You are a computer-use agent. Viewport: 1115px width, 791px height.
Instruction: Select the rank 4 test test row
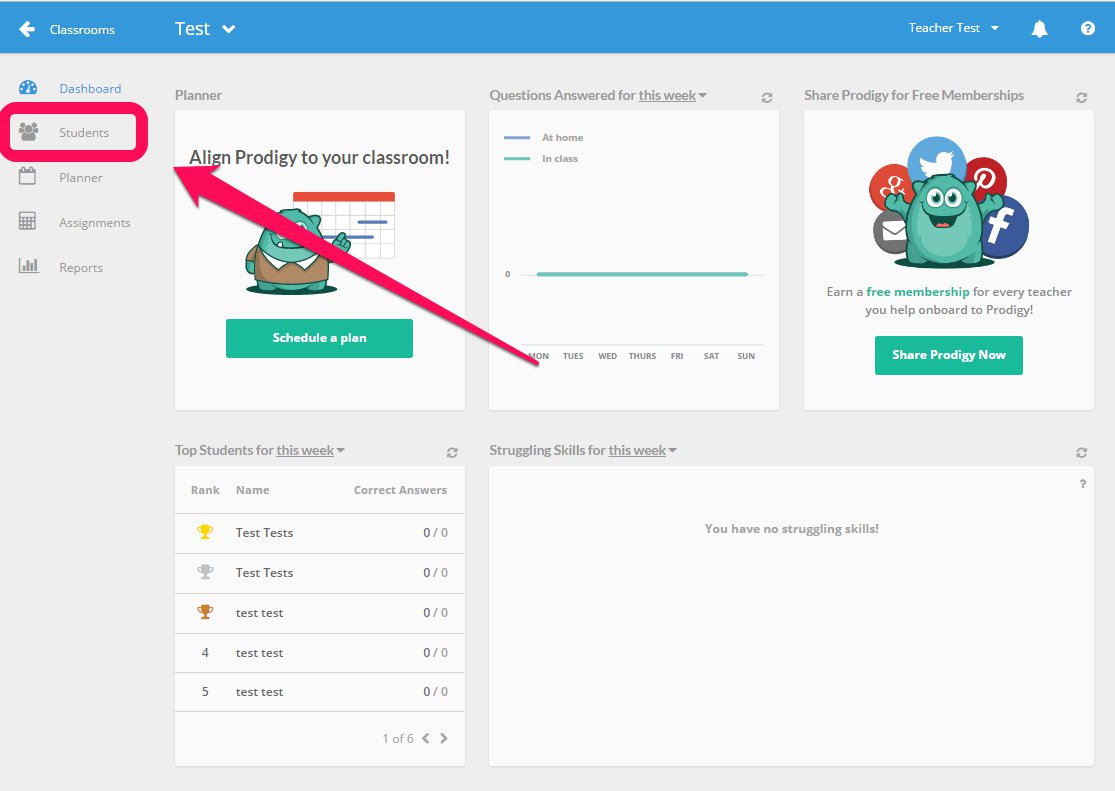pos(319,653)
